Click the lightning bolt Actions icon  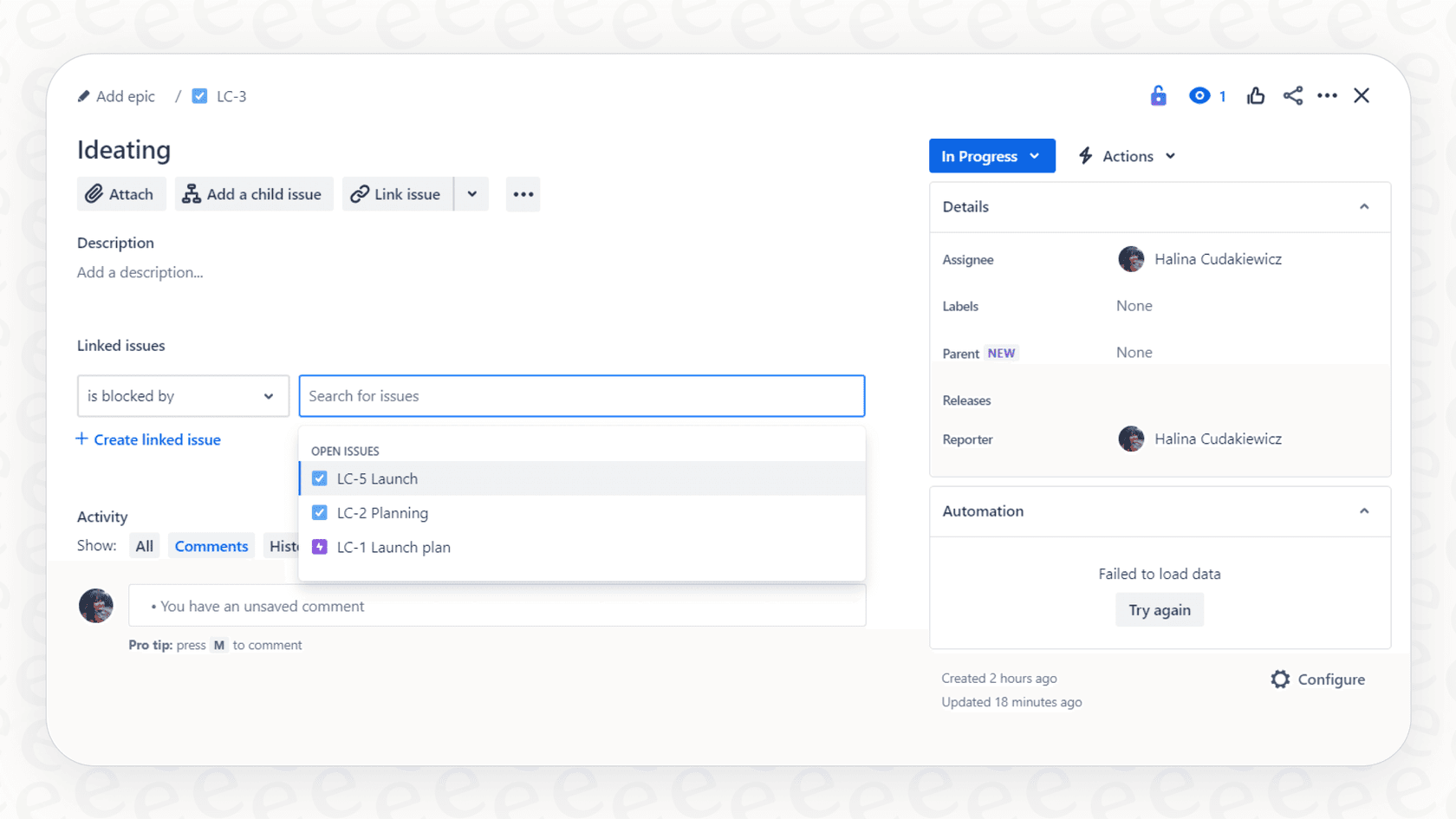pyautogui.click(x=1085, y=156)
